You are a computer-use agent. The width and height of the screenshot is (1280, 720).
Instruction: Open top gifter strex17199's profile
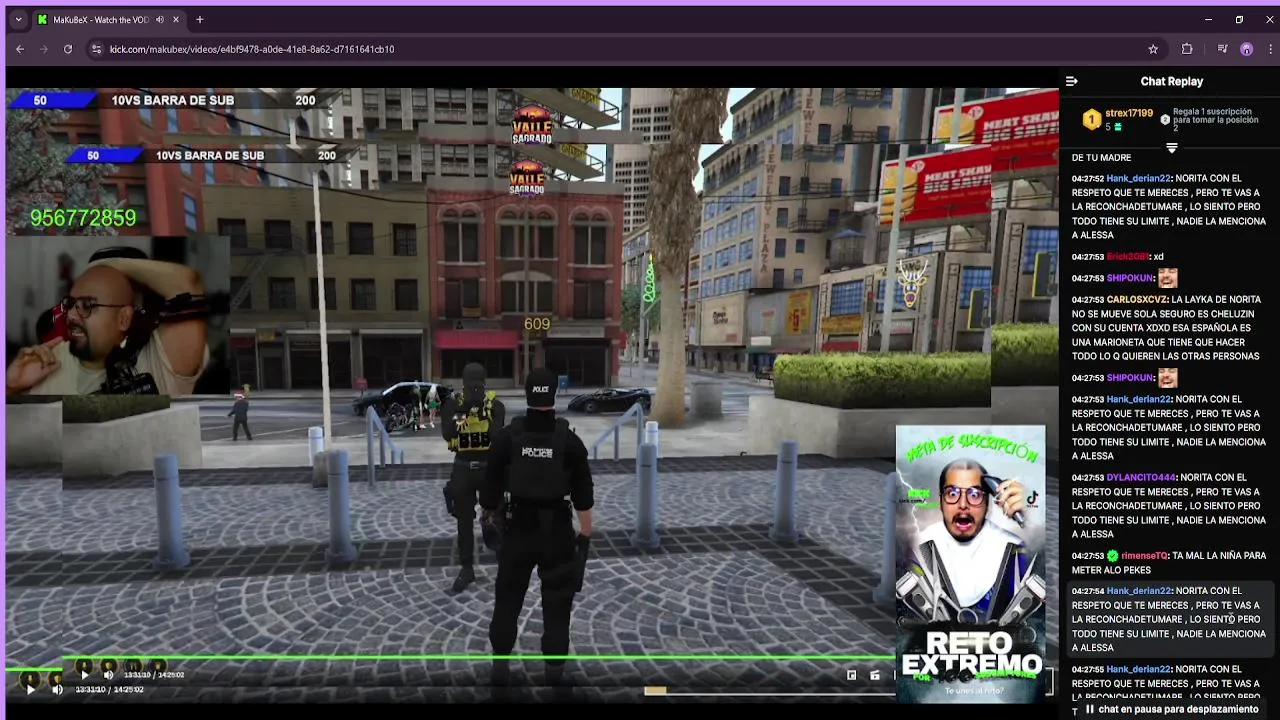[1129, 114]
